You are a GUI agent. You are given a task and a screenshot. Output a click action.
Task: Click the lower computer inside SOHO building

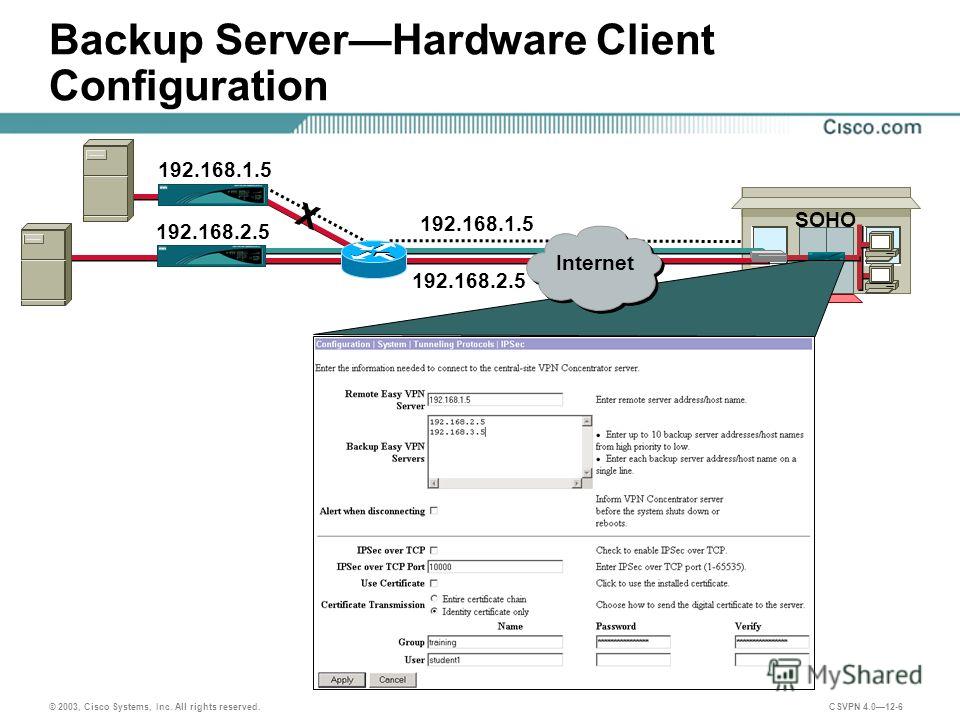coord(882,277)
